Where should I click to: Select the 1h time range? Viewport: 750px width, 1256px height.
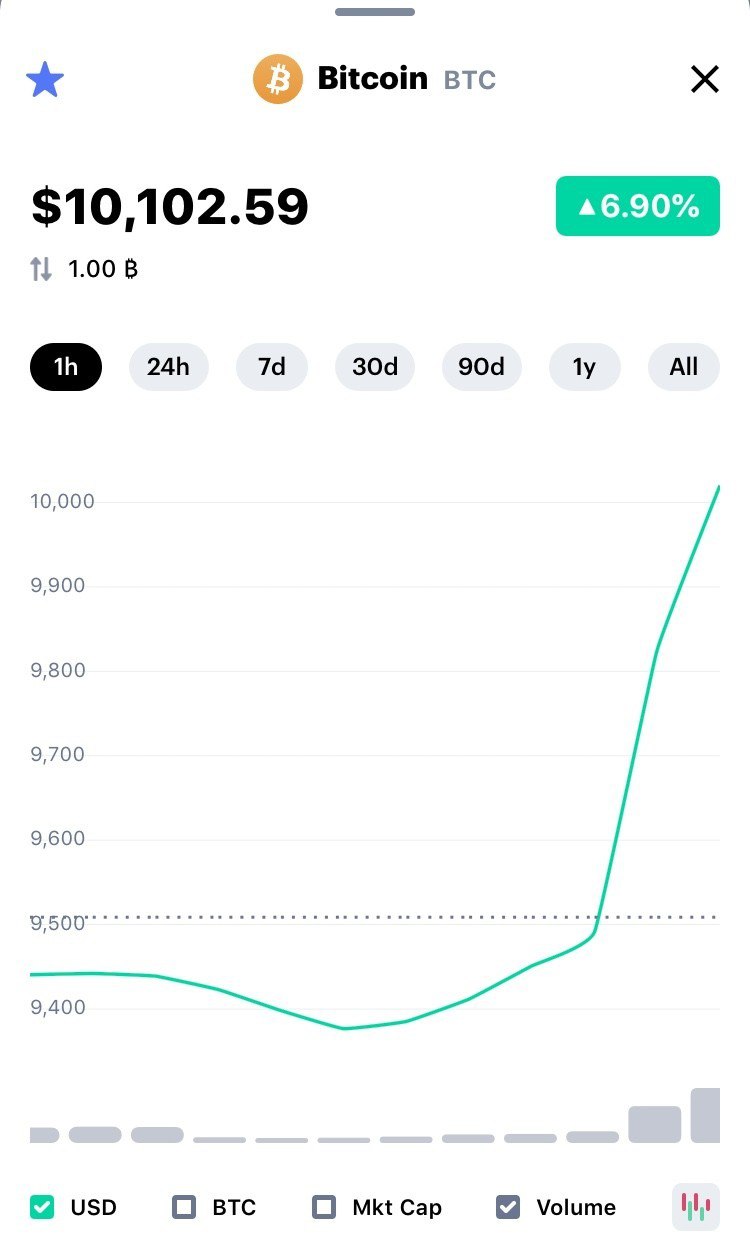(x=66, y=367)
